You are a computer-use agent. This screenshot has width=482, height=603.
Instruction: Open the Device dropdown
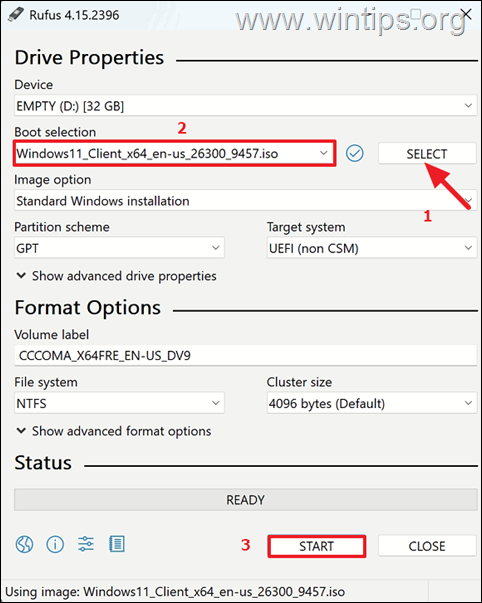click(x=245, y=106)
